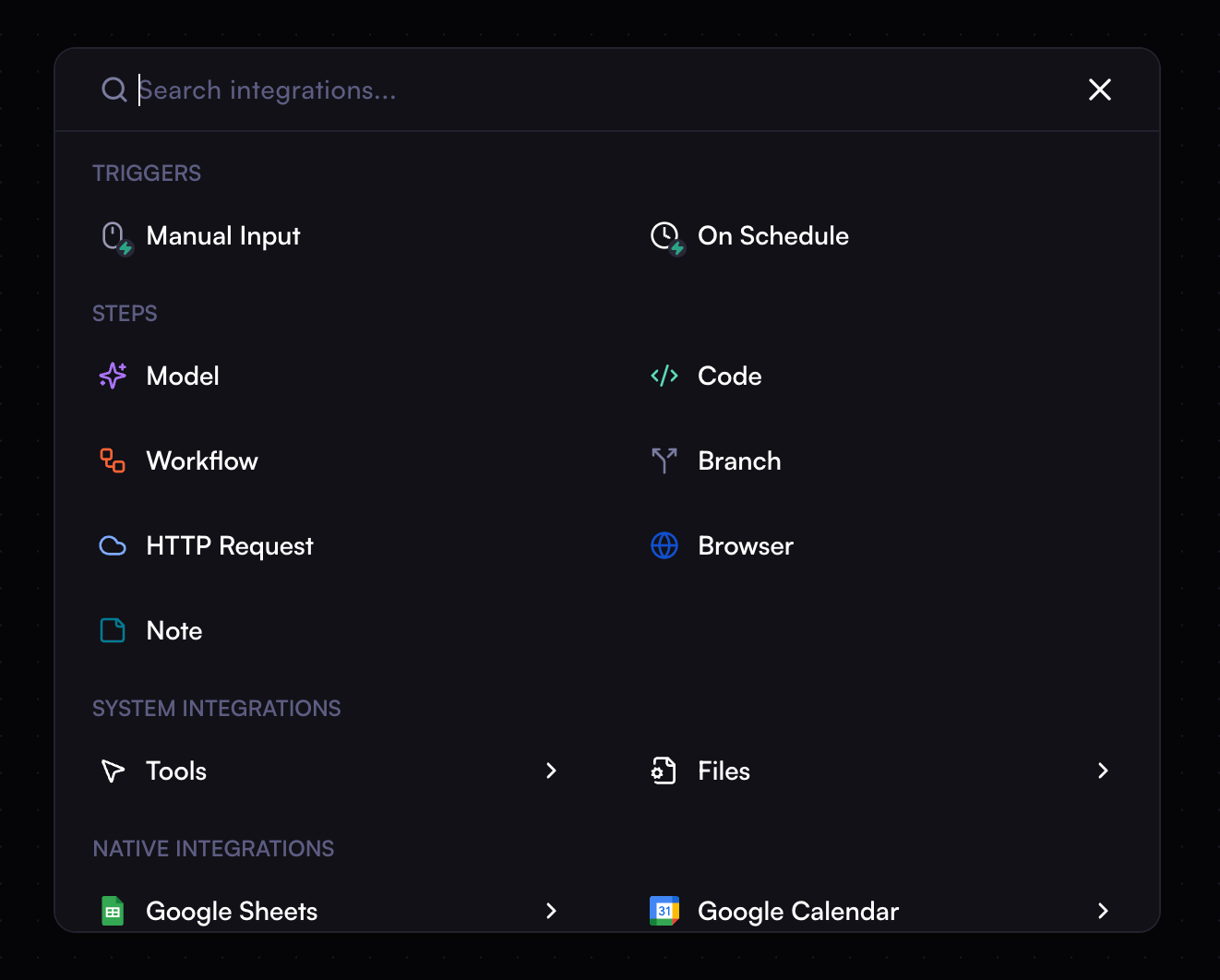Click the search magnifier icon
This screenshot has height=980, width=1220.
point(114,90)
